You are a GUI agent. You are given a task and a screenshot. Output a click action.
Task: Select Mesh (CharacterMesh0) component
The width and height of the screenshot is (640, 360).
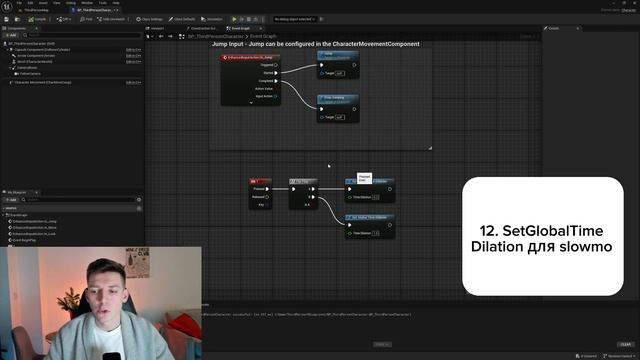[35, 62]
